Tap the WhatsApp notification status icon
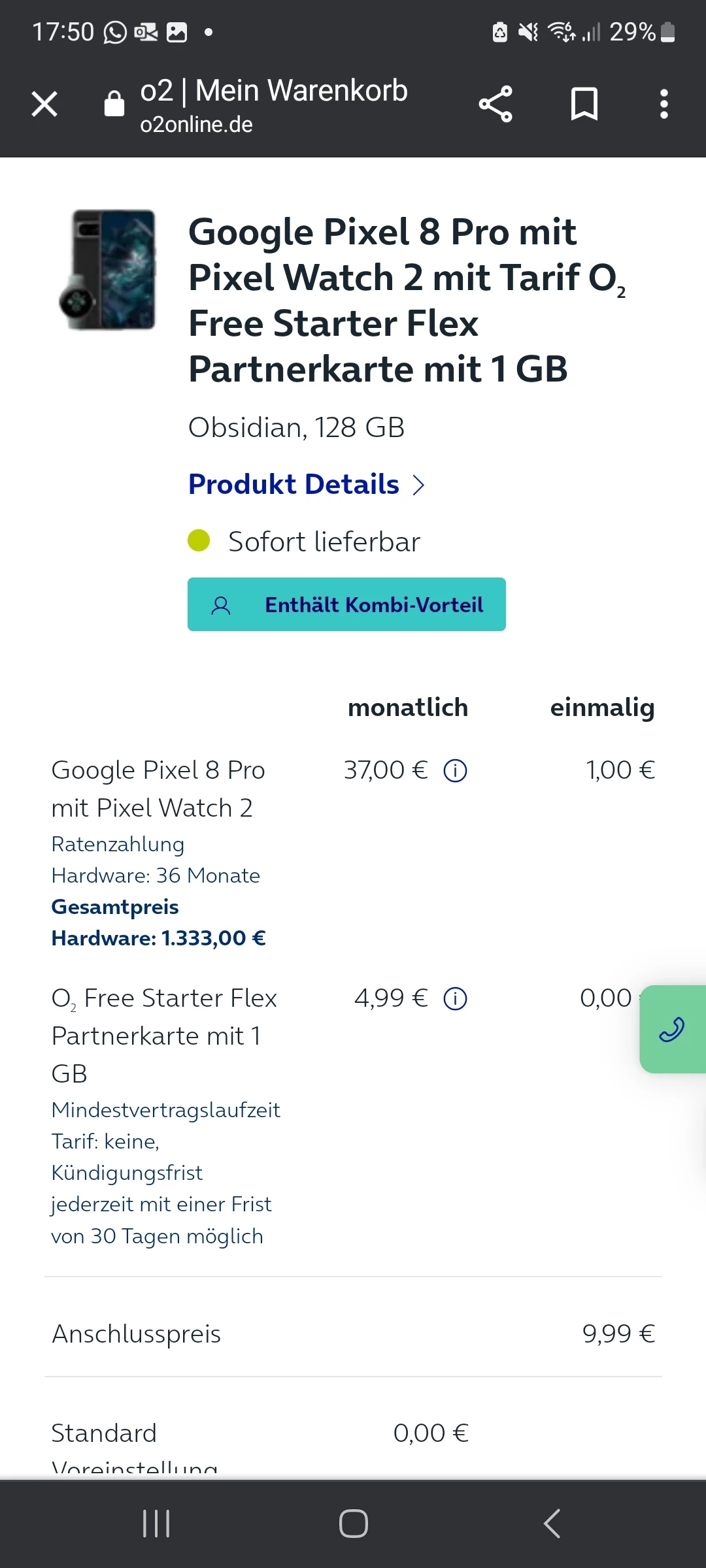 coord(115,32)
